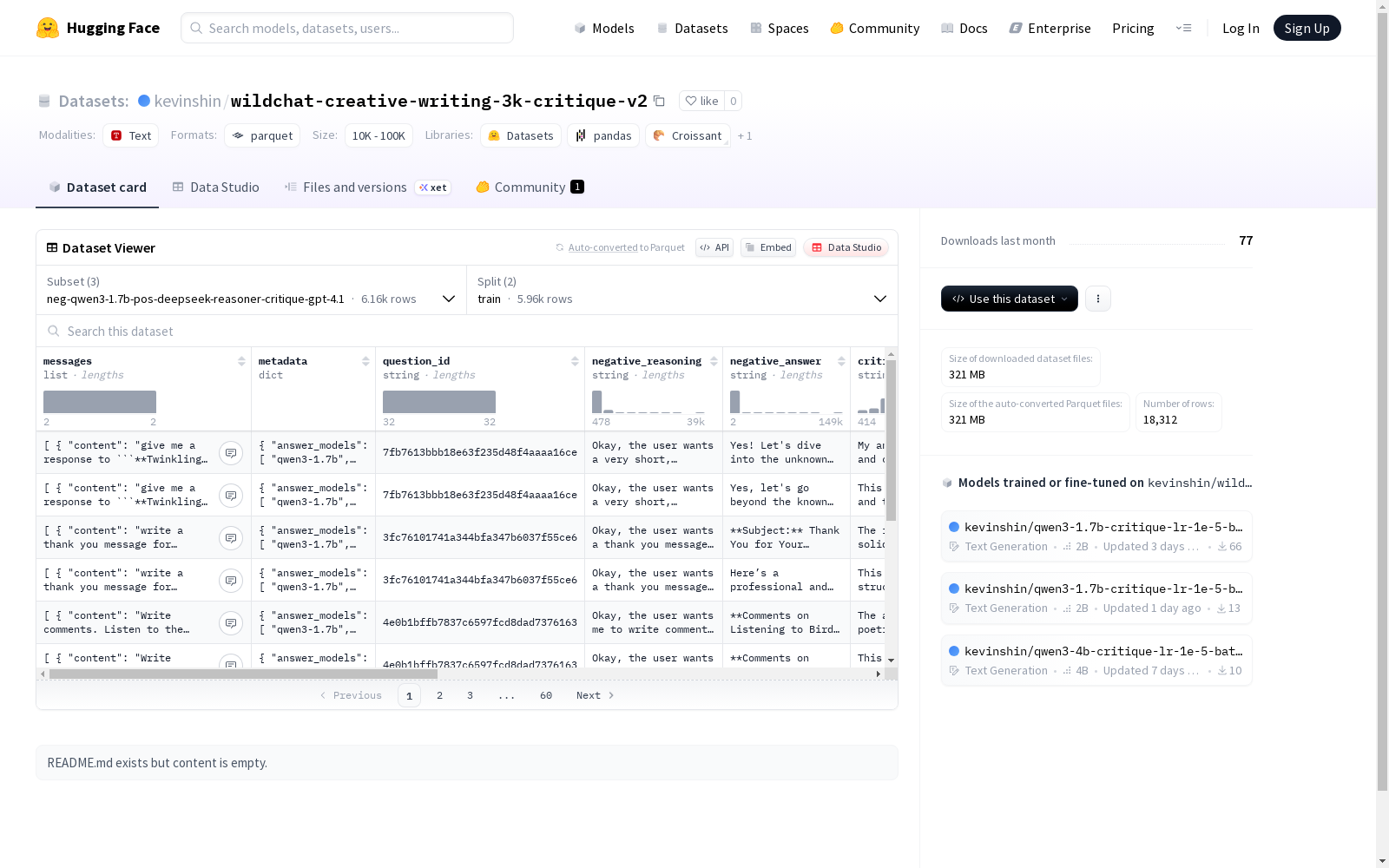The width and height of the screenshot is (1389, 868).
Task: Open conversation viewer for first 'write a thank you message' row
Action: pos(231,538)
